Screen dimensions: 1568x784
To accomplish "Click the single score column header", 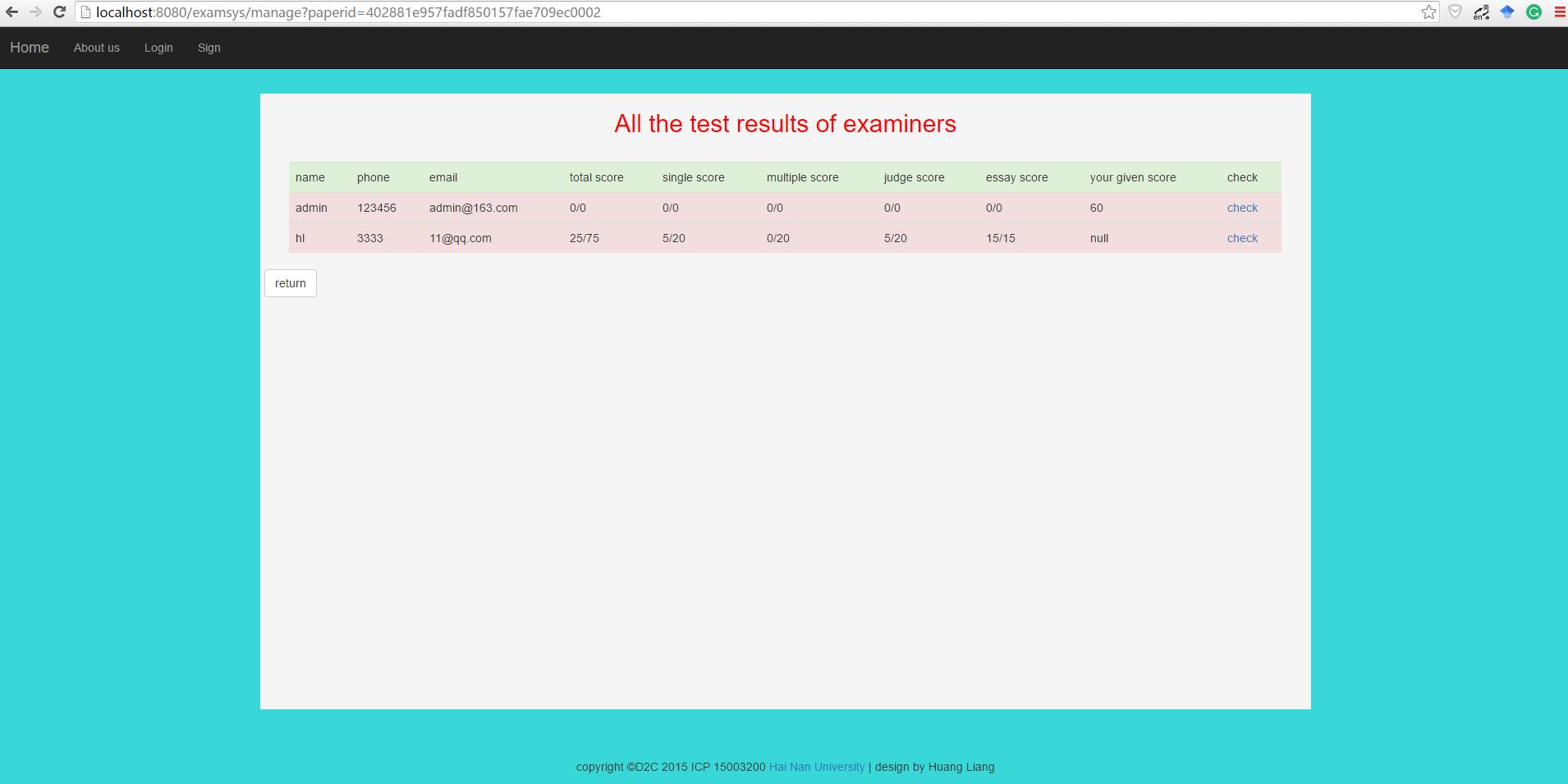I will tap(694, 177).
